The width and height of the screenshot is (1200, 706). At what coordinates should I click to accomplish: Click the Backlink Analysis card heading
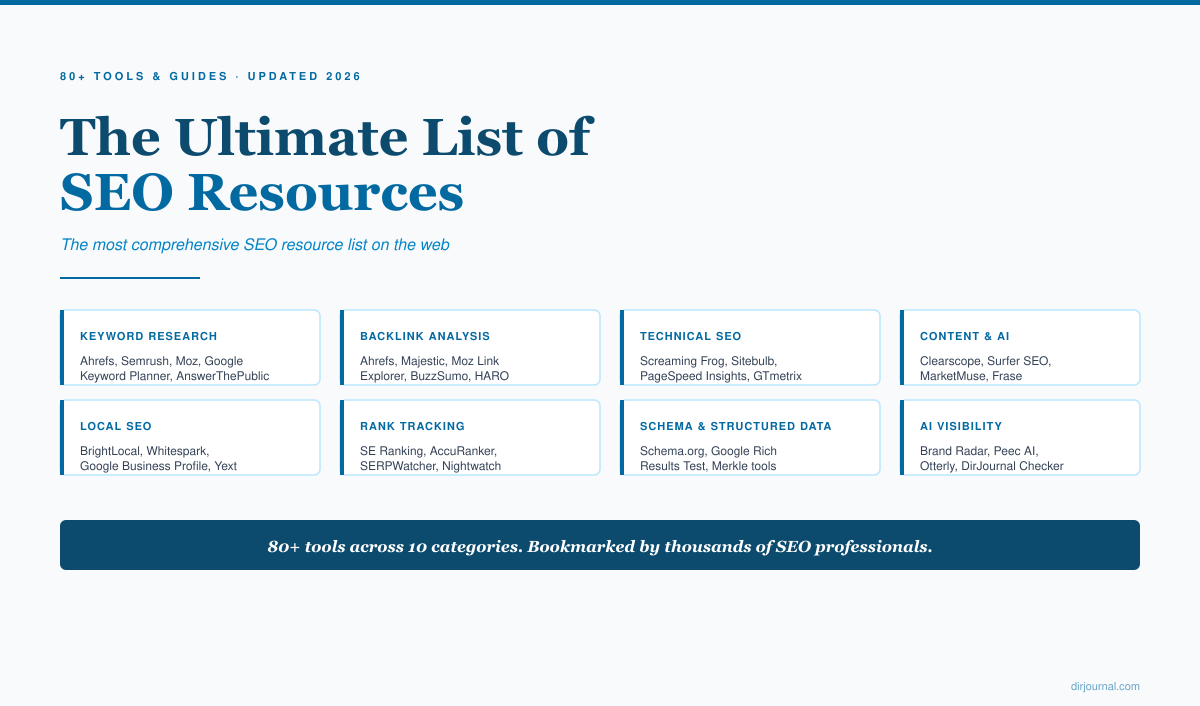[425, 337]
